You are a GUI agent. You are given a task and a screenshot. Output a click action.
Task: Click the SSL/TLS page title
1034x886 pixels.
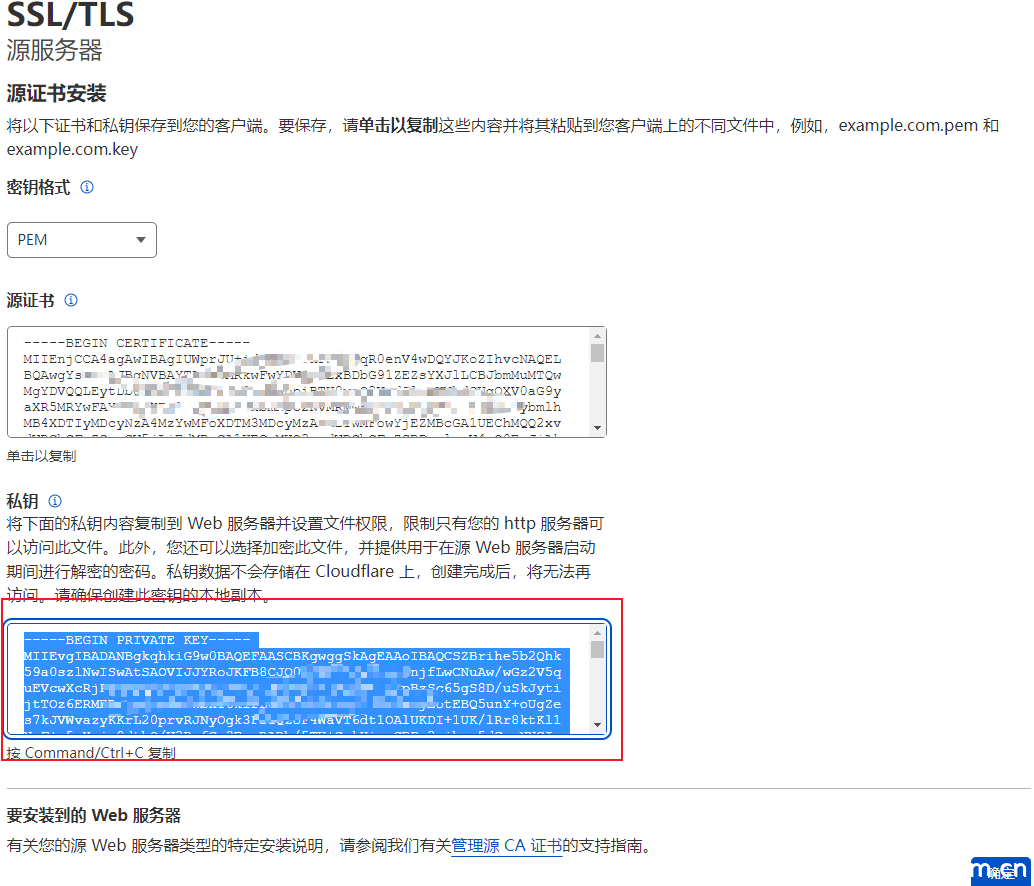(x=71, y=15)
